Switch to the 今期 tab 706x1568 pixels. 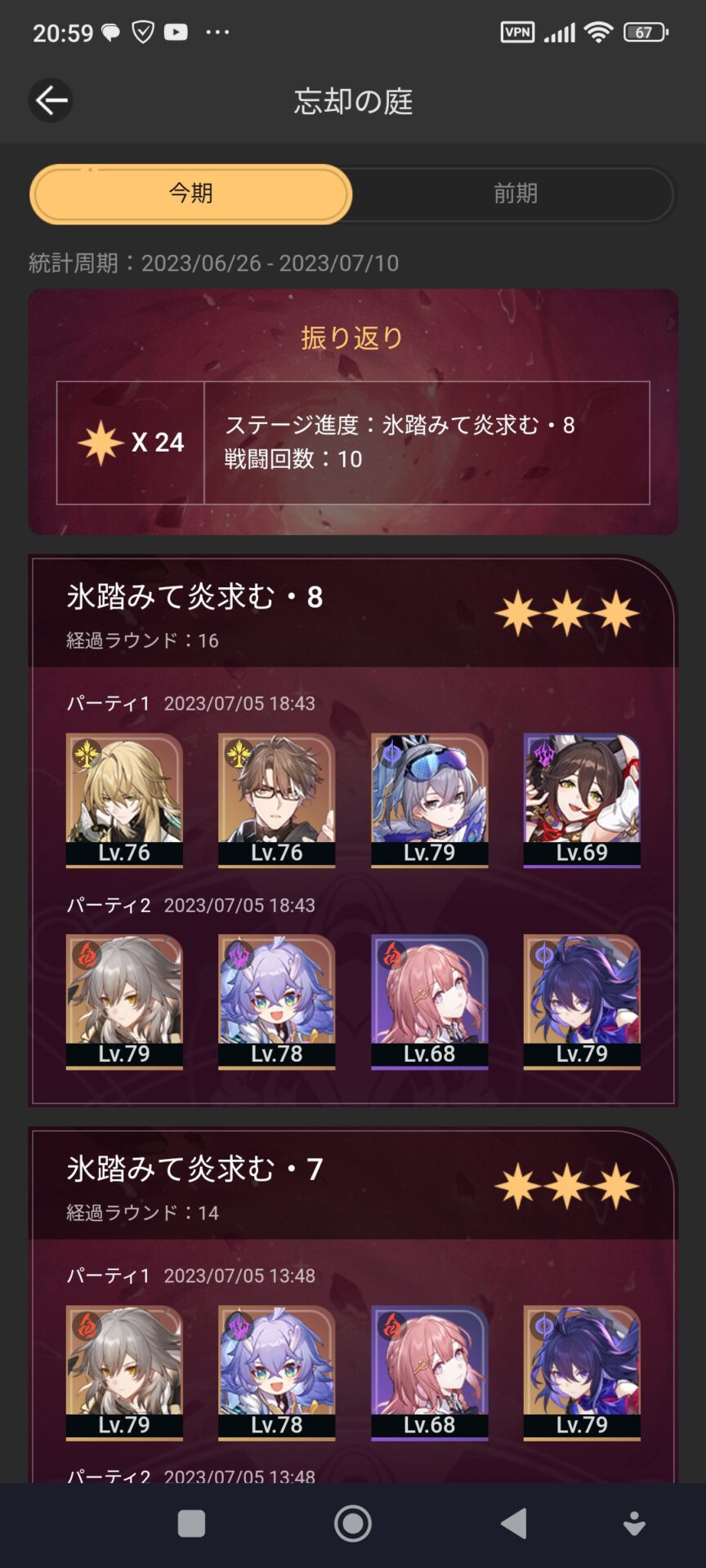(x=190, y=194)
